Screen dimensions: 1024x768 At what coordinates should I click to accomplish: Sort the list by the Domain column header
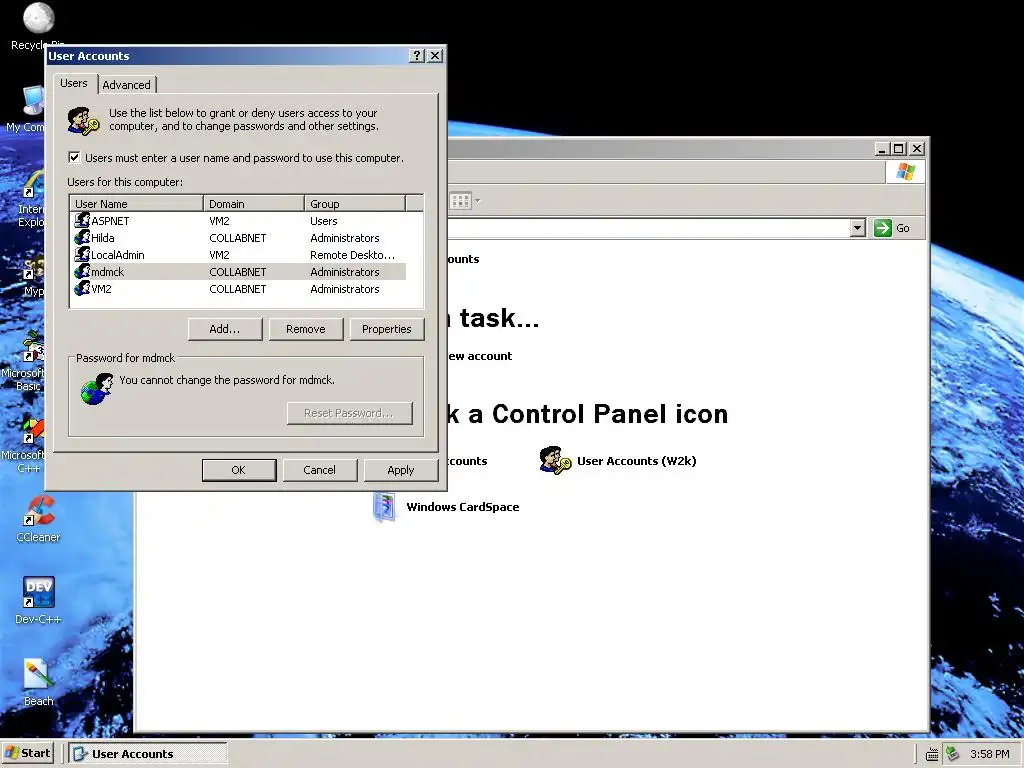[x=253, y=204]
